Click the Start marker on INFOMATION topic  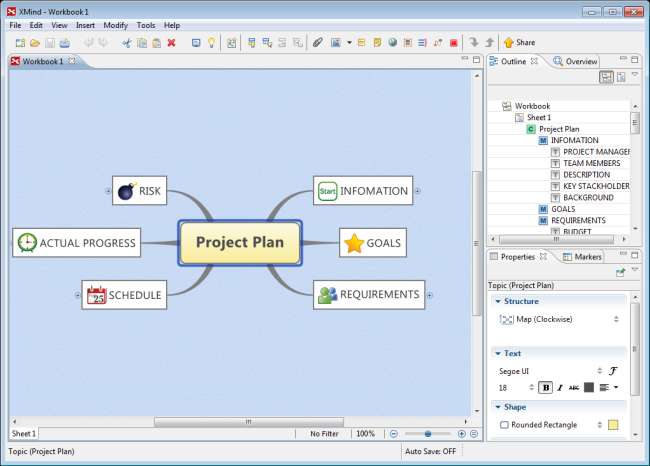pyautogui.click(x=327, y=191)
